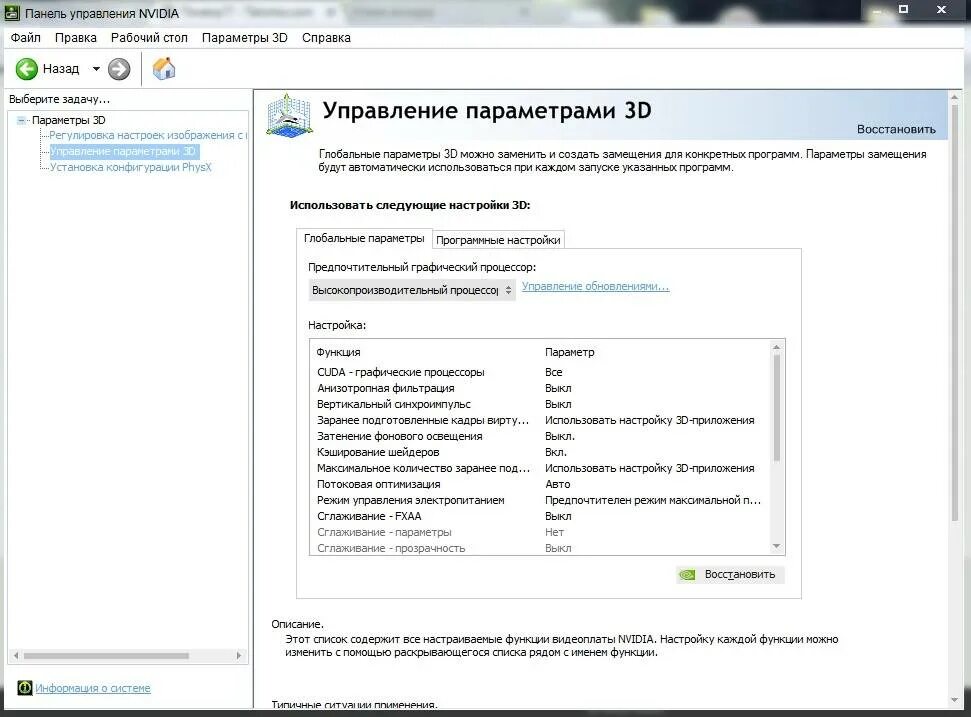Select Вертикальный синхроимпульс setting row
Image resolution: width=971 pixels, height=717 pixels.
(541, 404)
